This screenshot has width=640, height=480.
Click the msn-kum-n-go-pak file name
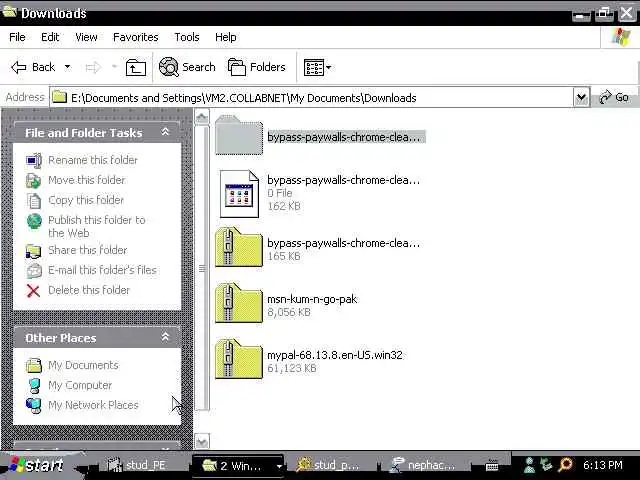[312, 299]
